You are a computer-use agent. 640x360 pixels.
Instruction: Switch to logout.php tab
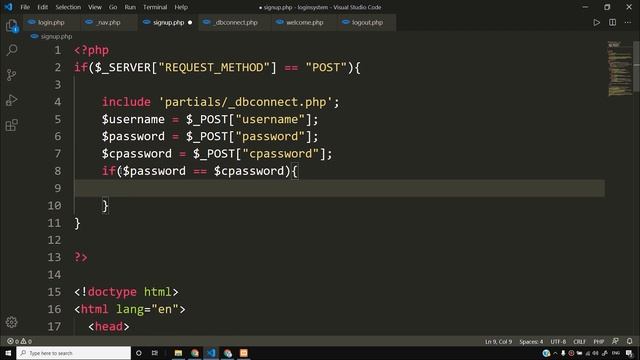367,22
